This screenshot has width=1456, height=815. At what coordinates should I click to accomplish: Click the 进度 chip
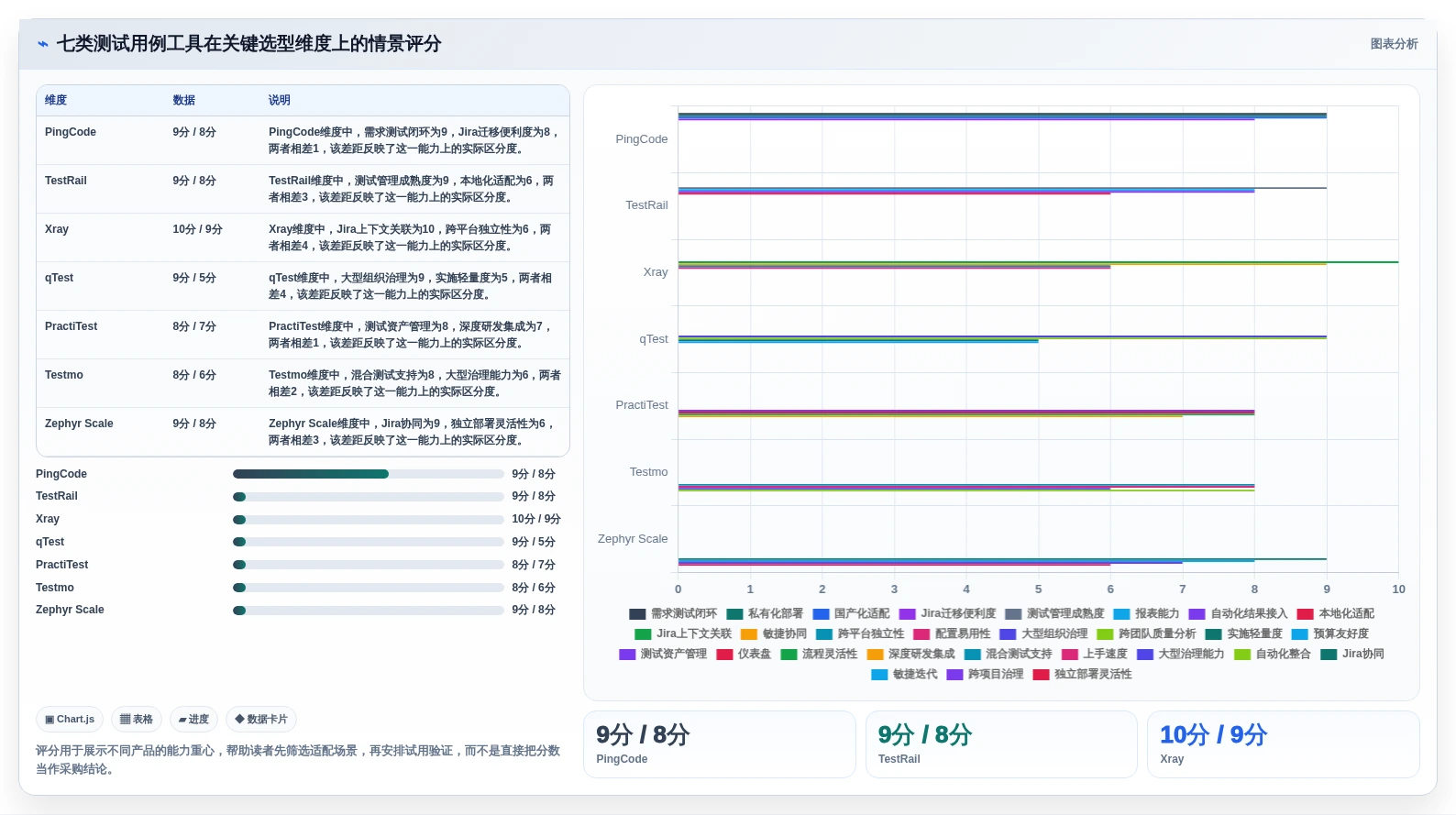193,720
